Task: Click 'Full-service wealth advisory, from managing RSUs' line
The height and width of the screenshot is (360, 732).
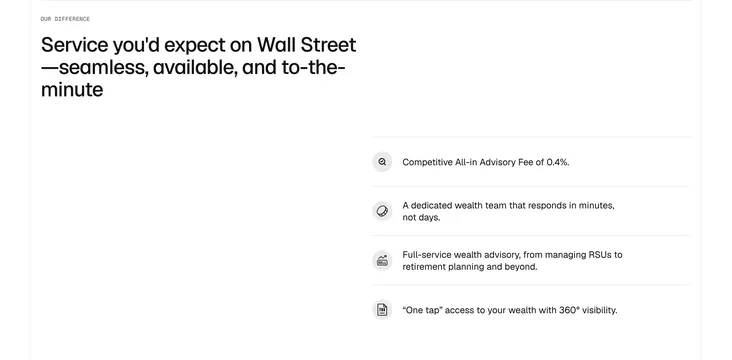Action: pos(512,255)
